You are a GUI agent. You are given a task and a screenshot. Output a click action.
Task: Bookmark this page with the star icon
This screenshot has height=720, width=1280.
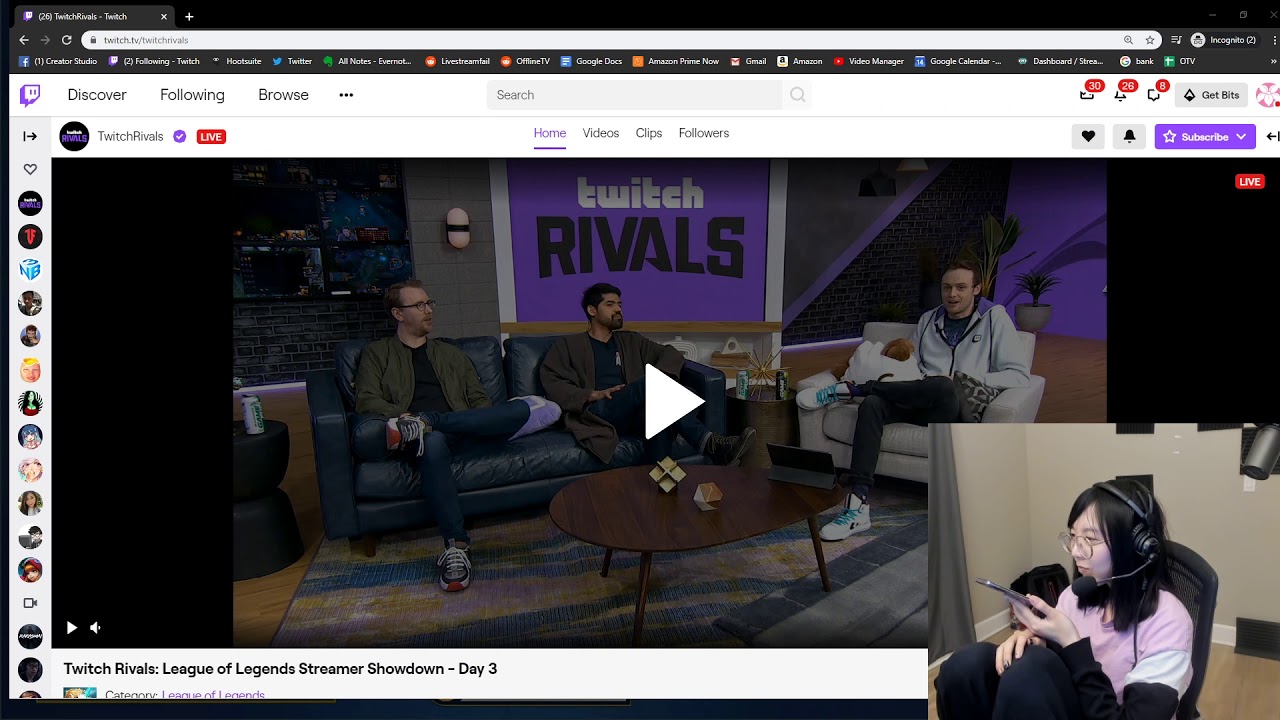coord(1150,40)
